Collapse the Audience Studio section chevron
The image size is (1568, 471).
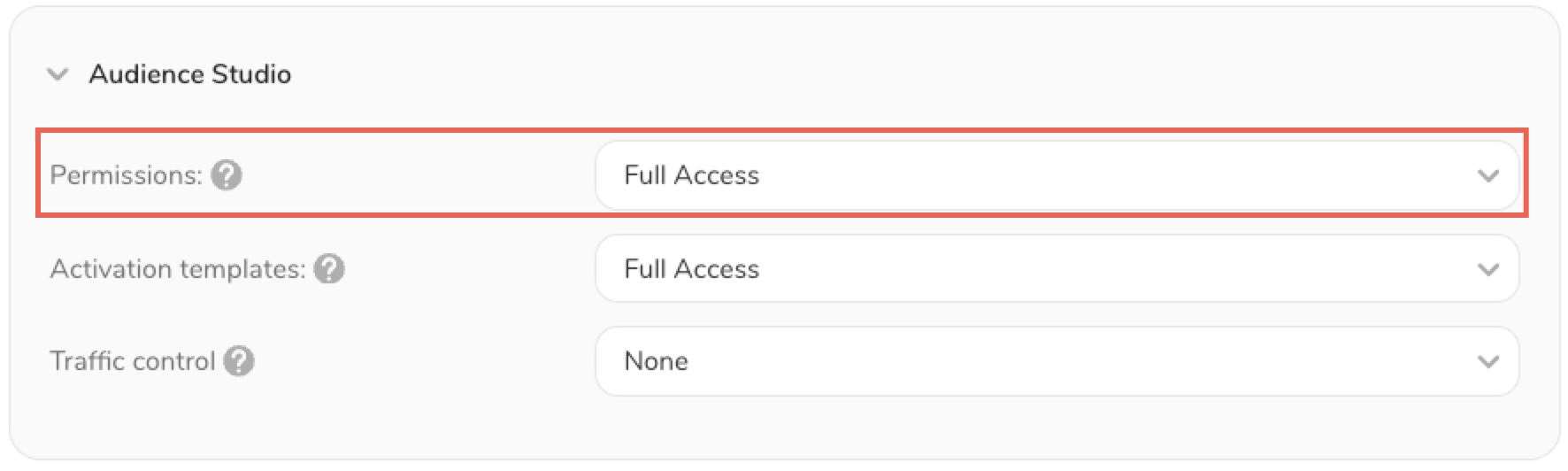pyautogui.click(x=58, y=74)
